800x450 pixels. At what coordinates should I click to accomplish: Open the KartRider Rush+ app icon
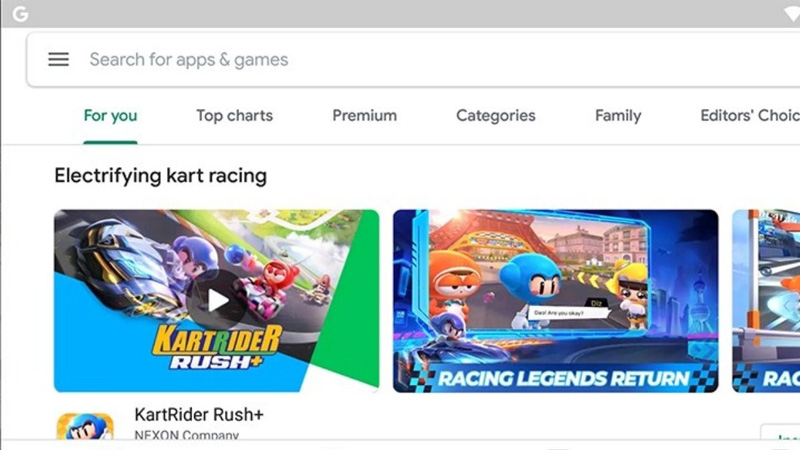coord(85,427)
